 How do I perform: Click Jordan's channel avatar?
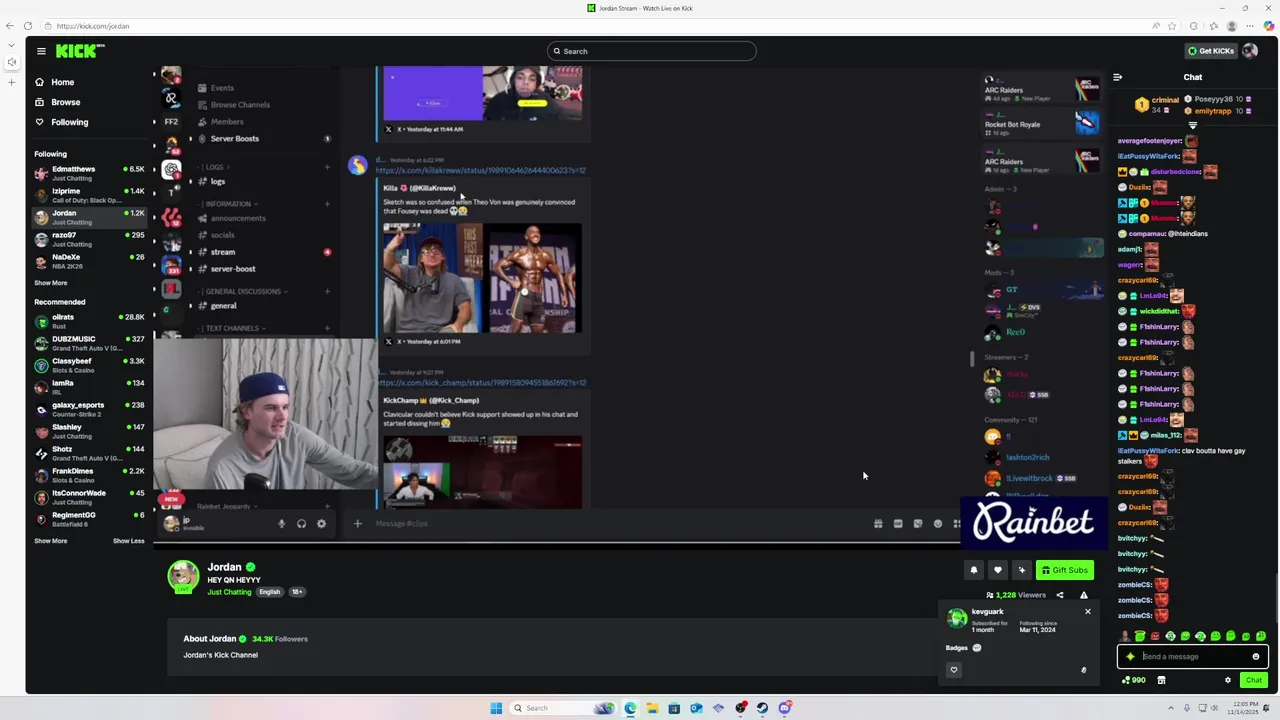pyautogui.click(x=183, y=577)
